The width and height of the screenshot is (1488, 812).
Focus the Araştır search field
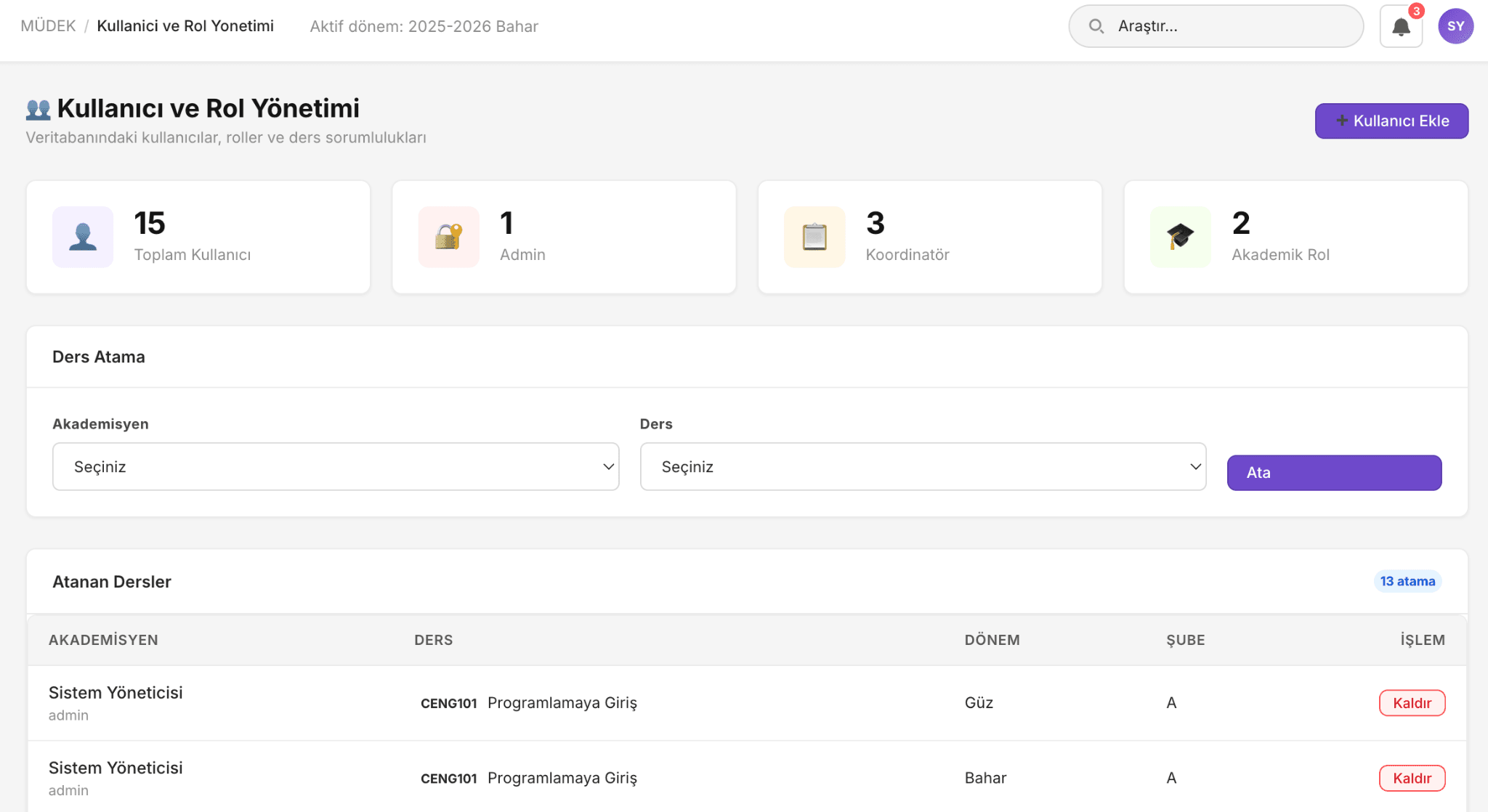[1216, 26]
